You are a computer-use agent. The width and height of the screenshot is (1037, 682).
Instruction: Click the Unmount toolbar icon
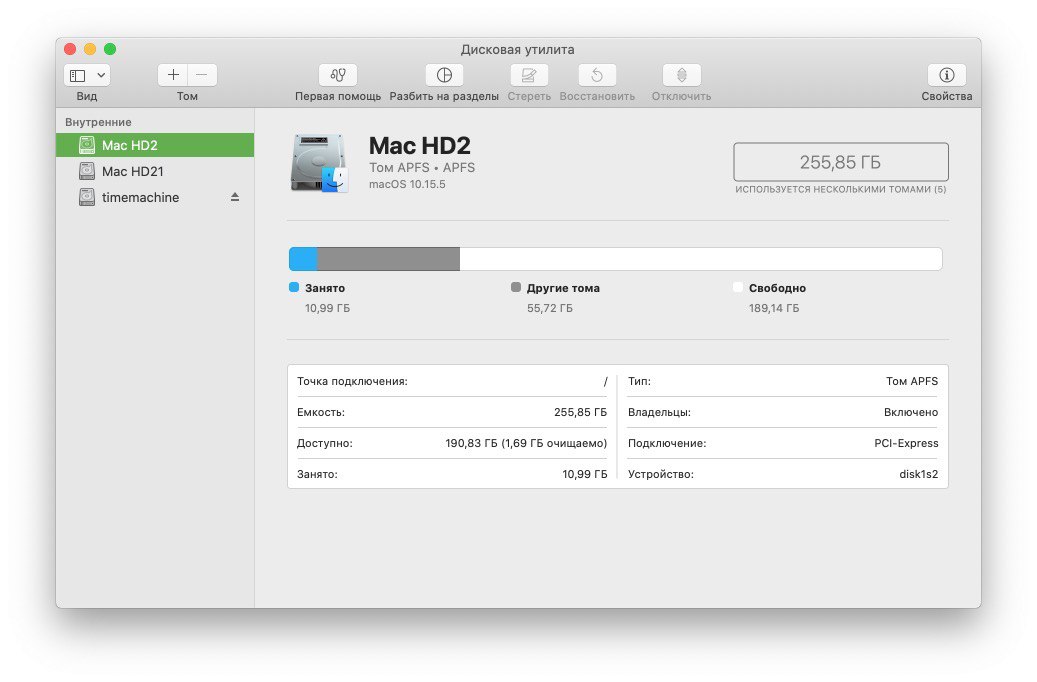click(x=682, y=75)
